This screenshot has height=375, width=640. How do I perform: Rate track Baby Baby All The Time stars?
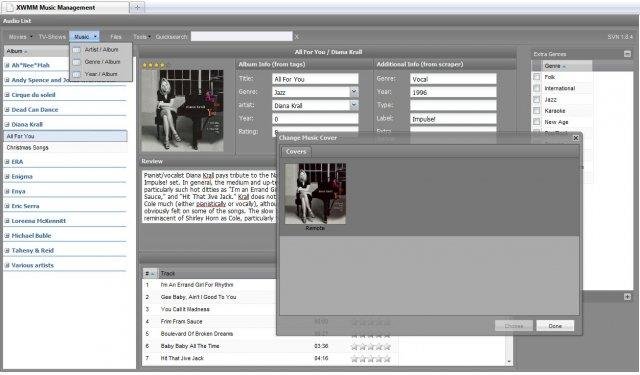pos(371,347)
